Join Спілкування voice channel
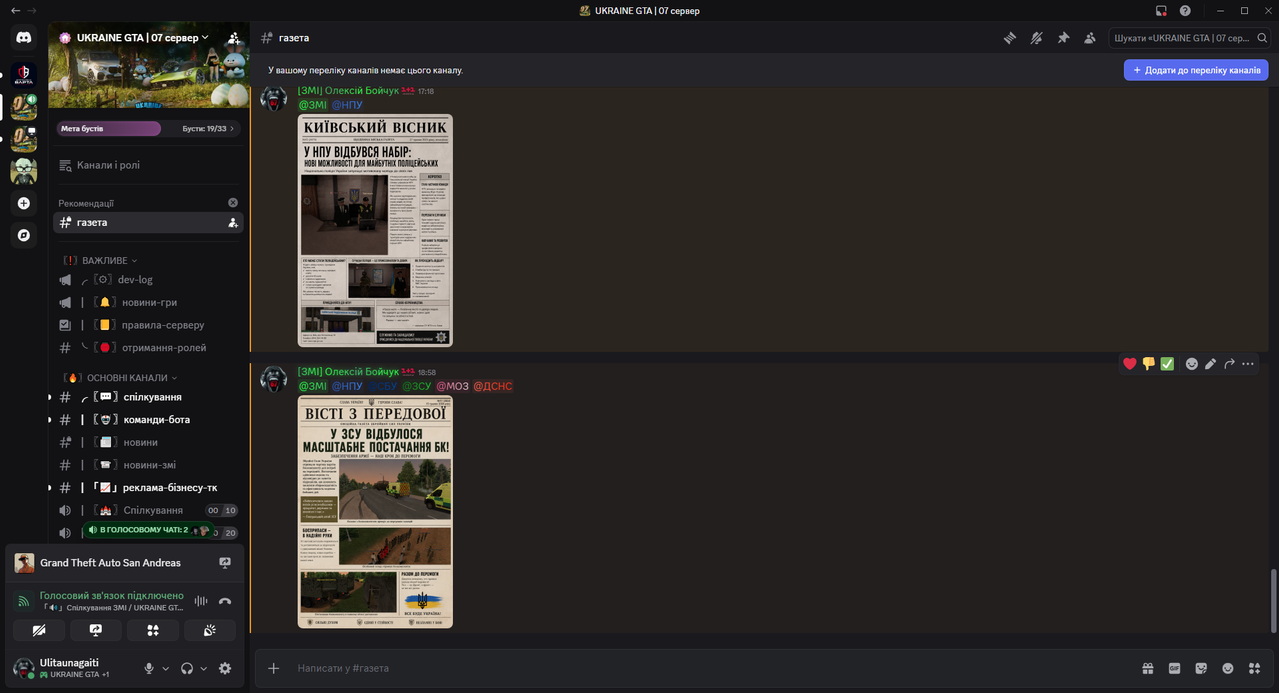 click(x=148, y=510)
